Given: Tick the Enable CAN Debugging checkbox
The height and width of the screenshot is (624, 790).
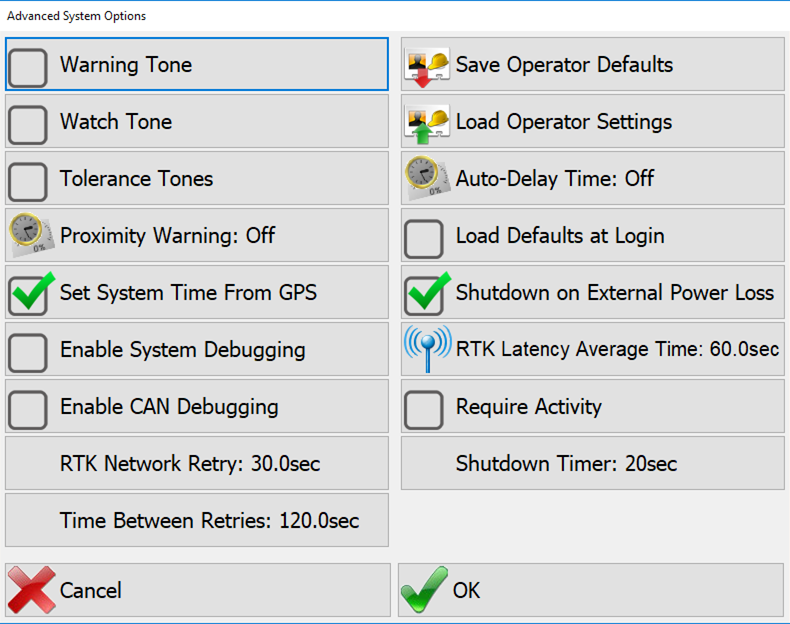Looking at the screenshot, I should [x=28, y=409].
